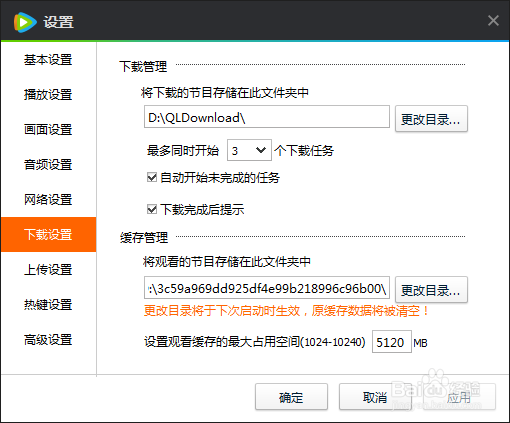Click the 设置 title text
510x423 pixels.
click(58, 22)
